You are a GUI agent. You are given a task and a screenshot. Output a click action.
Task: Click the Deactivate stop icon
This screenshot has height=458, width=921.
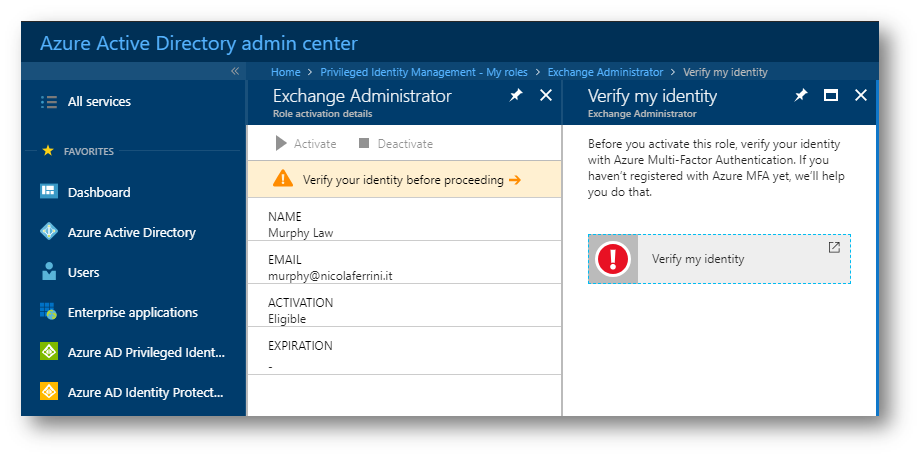tap(364, 143)
